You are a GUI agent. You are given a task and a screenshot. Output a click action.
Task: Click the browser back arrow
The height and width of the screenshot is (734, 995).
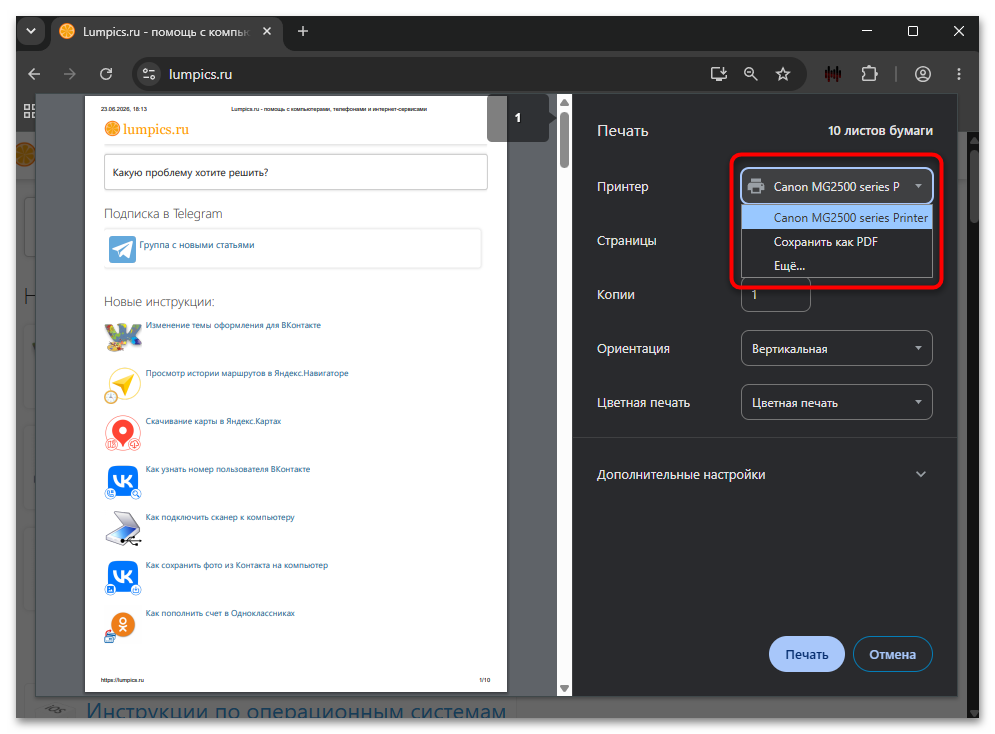coord(34,74)
